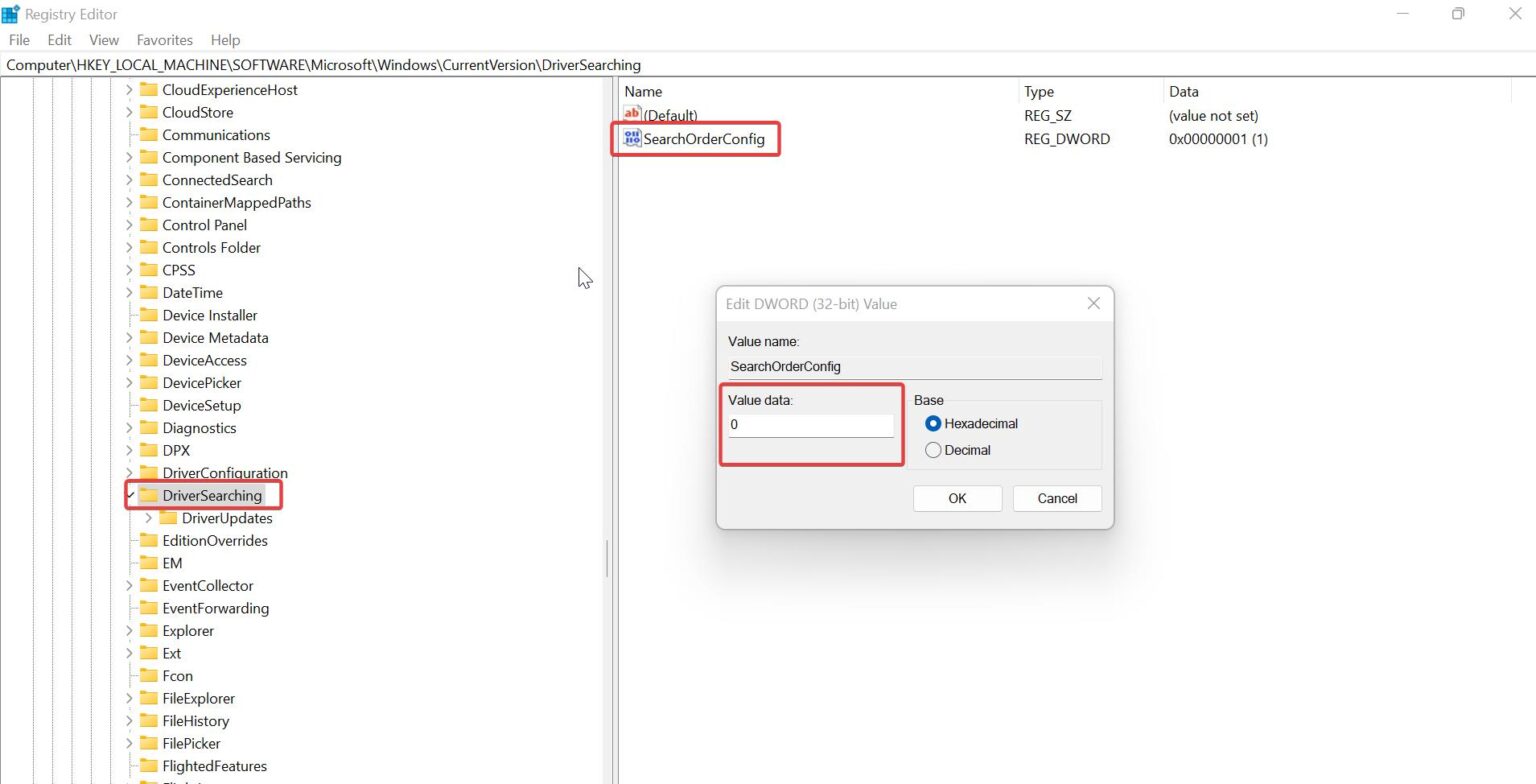Click the Control Panel folder icon
Viewport: 1536px width, 784px height.
pyautogui.click(x=148, y=224)
